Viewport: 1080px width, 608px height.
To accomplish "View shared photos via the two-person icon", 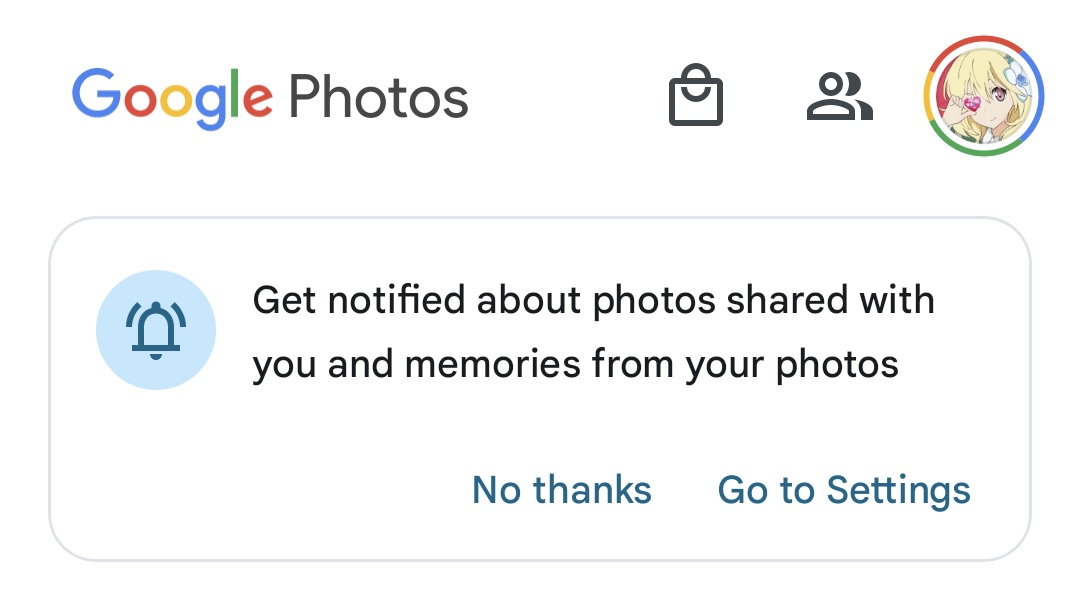I will point(840,96).
